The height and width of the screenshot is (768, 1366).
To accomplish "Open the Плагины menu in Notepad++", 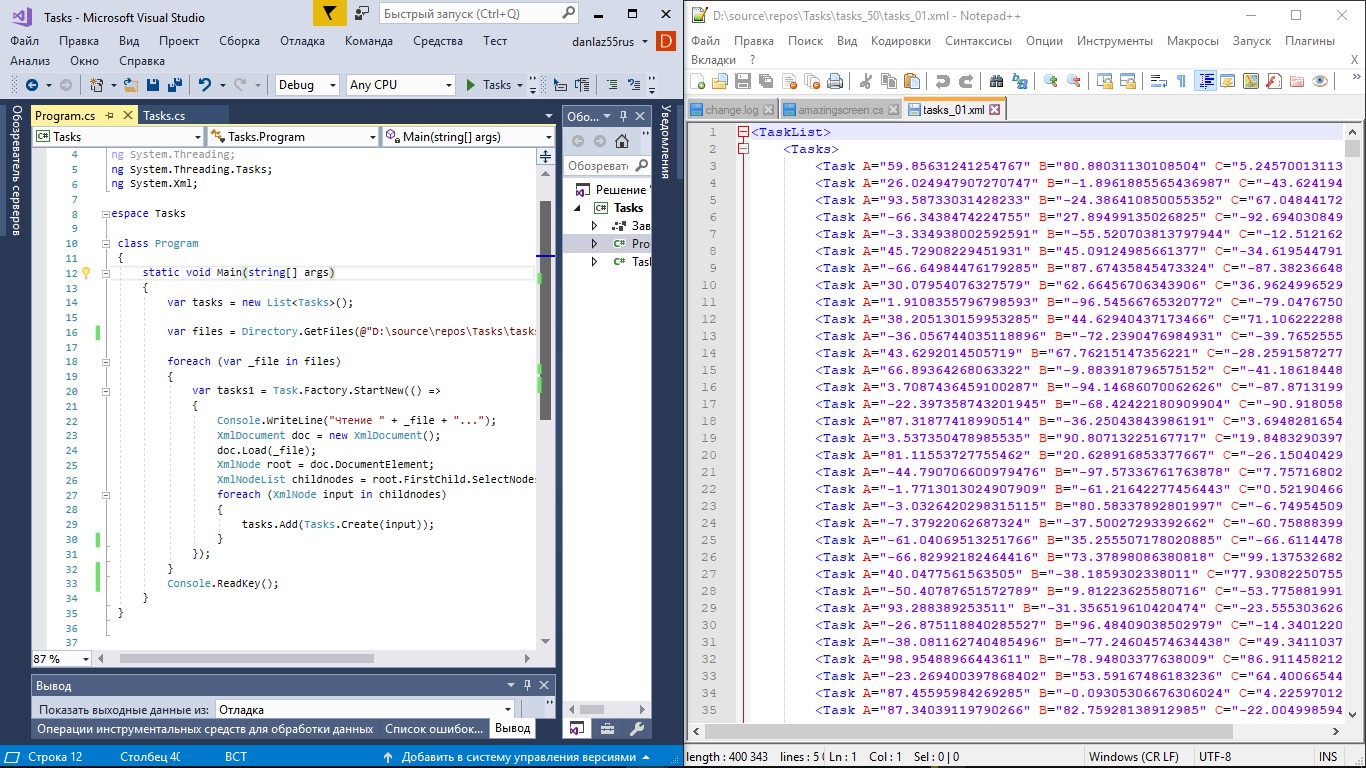I will (x=1310, y=41).
